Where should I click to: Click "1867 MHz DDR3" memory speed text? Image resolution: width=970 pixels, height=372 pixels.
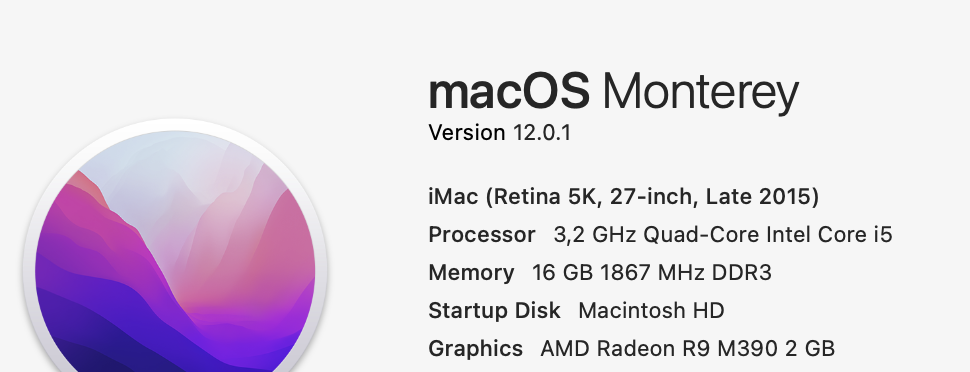click(x=686, y=272)
